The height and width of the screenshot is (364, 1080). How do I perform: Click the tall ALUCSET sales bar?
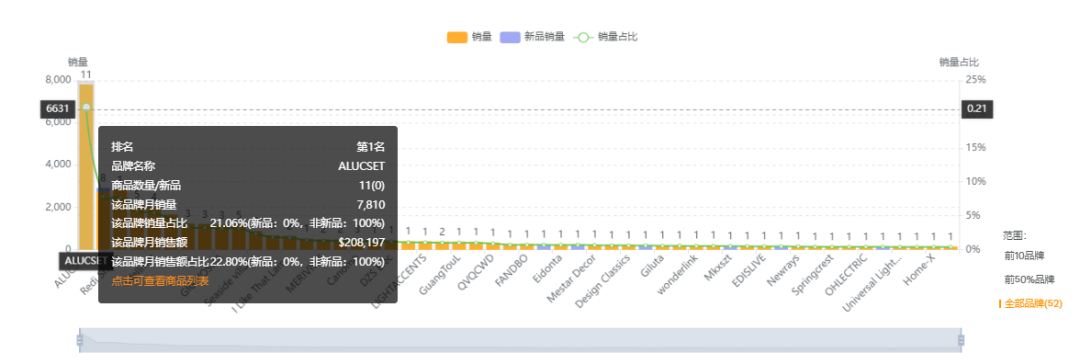point(86,166)
